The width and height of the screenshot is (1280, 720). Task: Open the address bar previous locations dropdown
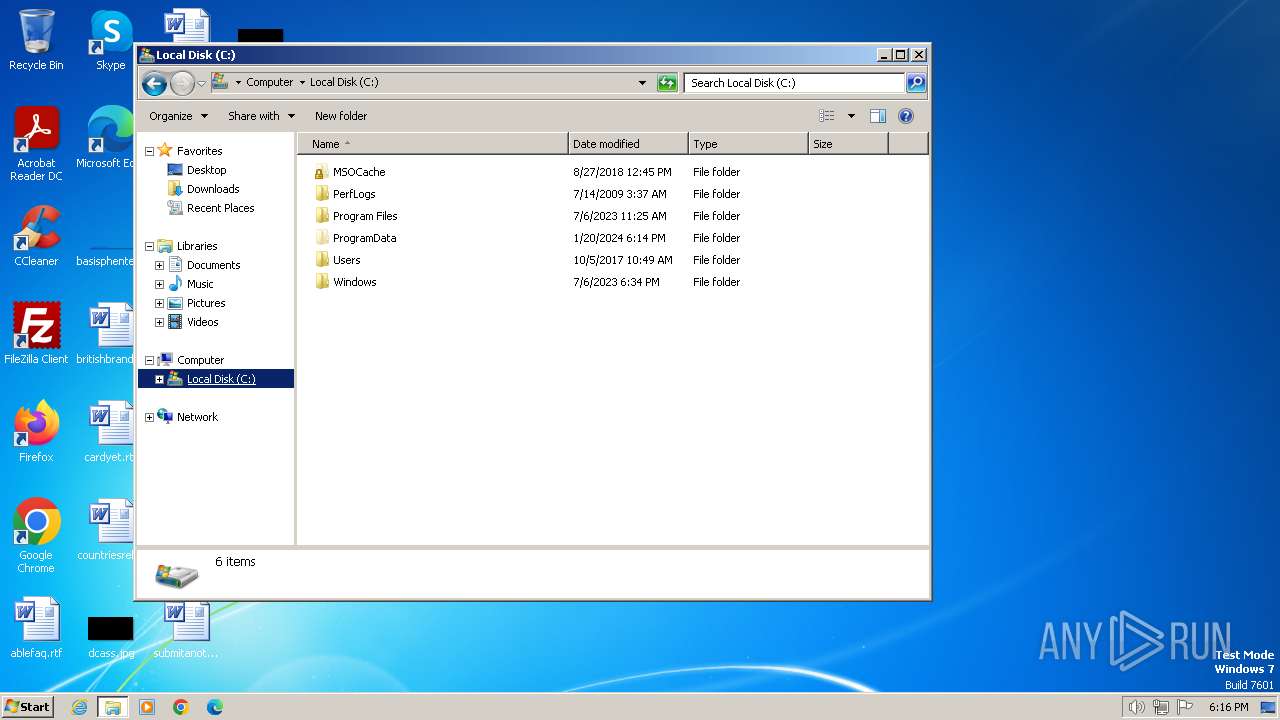coord(642,83)
